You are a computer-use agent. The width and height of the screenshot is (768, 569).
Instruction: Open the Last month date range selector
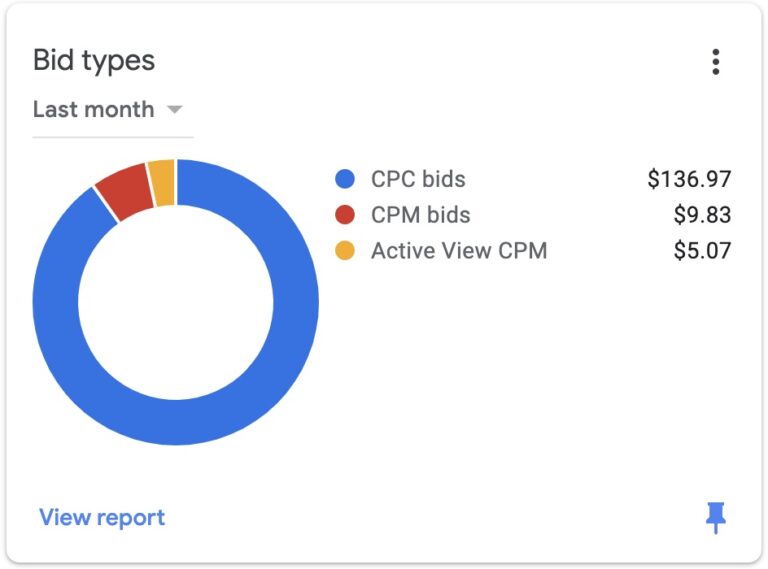click(x=94, y=109)
